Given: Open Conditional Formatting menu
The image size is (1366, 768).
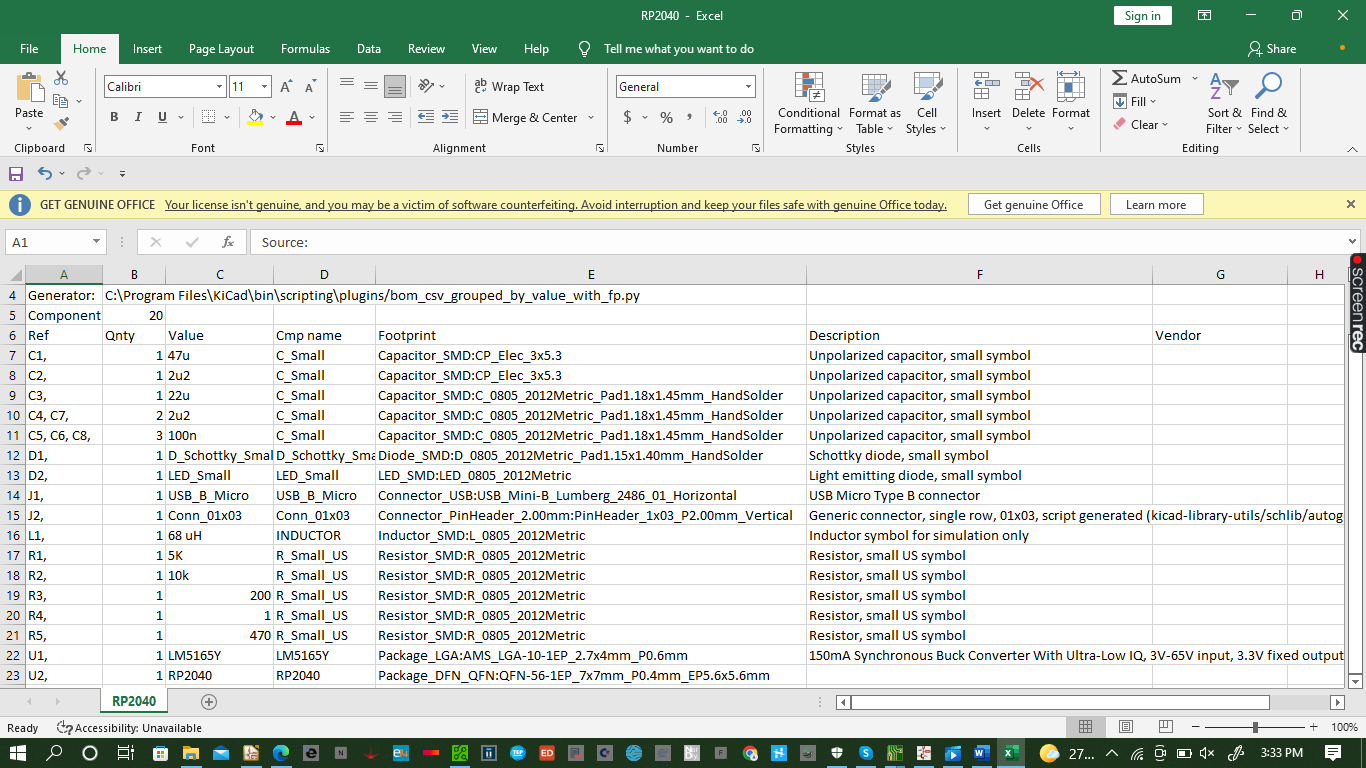Looking at the screenshot, I should 808,103.
